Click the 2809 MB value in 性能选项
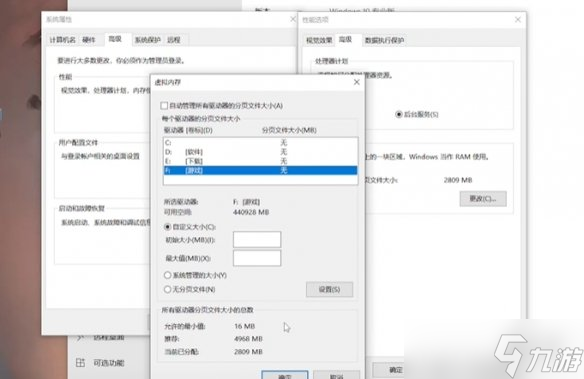The width and height of the screenshot is (584, 379). pyautogui.click(x=458, y=180)
